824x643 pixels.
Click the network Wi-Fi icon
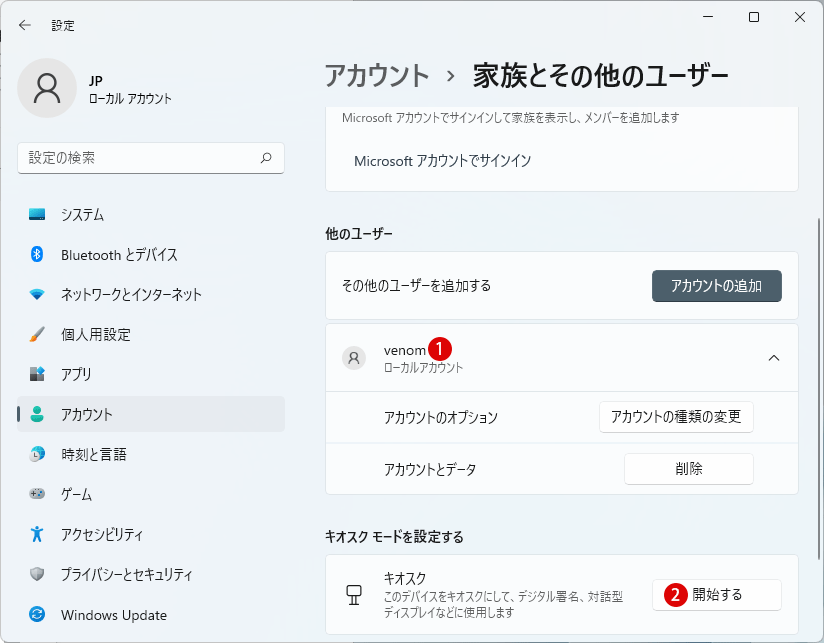tap(37, 295)
